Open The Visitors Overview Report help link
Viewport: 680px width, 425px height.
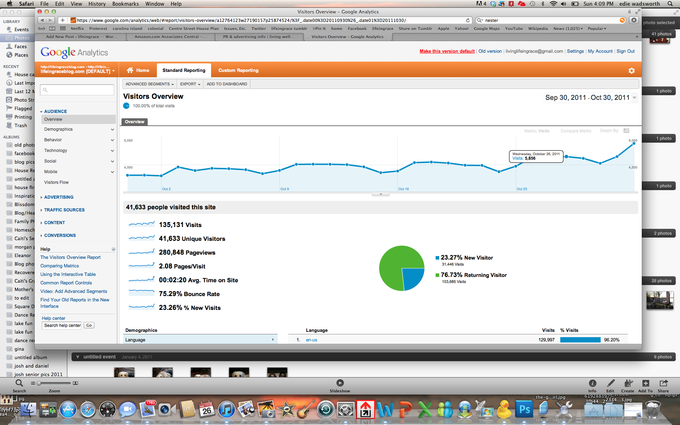[70, 257]
